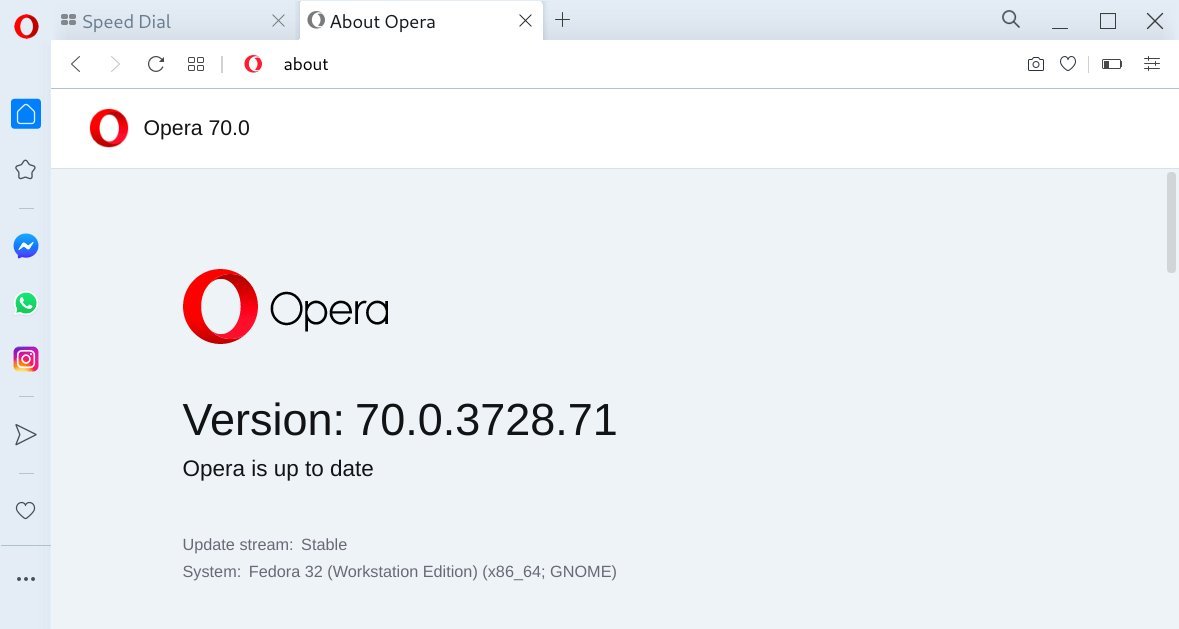This screenshot has width=1179, height=629.
Task: Open Facebook Messenger in sidebar
Action: 26,246
